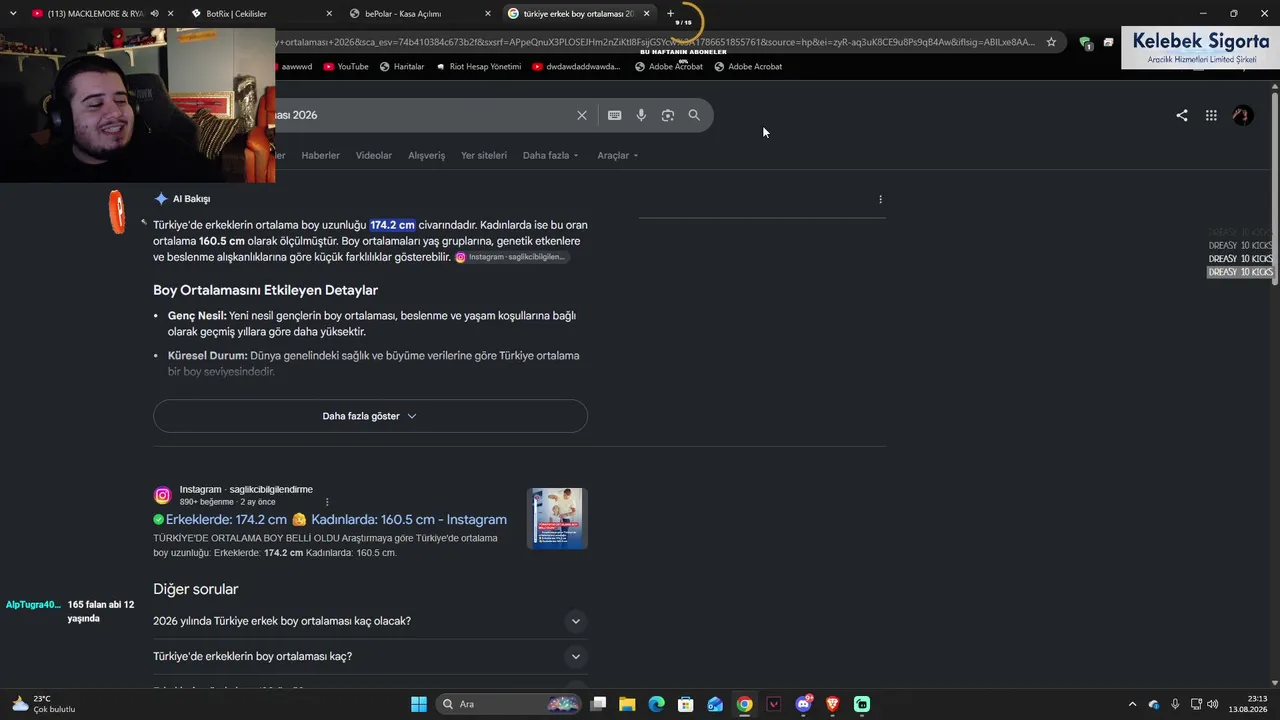Expand Türkiye'de erkeklerin boy ortalaması kaç question
This screenshot has height=720, width=1280.
pyautogui.click(x=370, y=657)
